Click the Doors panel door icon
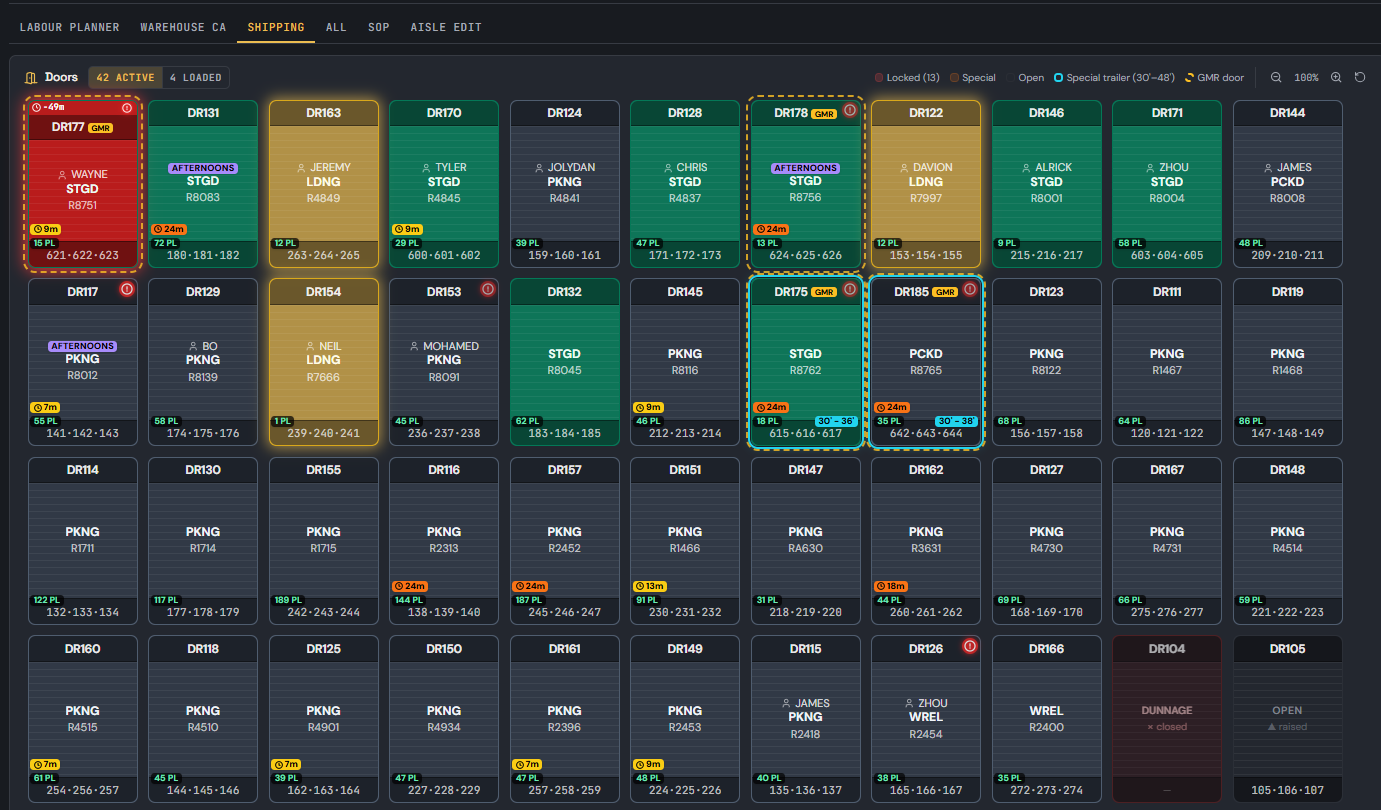This screenshot has height=810, width=1381. coord(31,77)
